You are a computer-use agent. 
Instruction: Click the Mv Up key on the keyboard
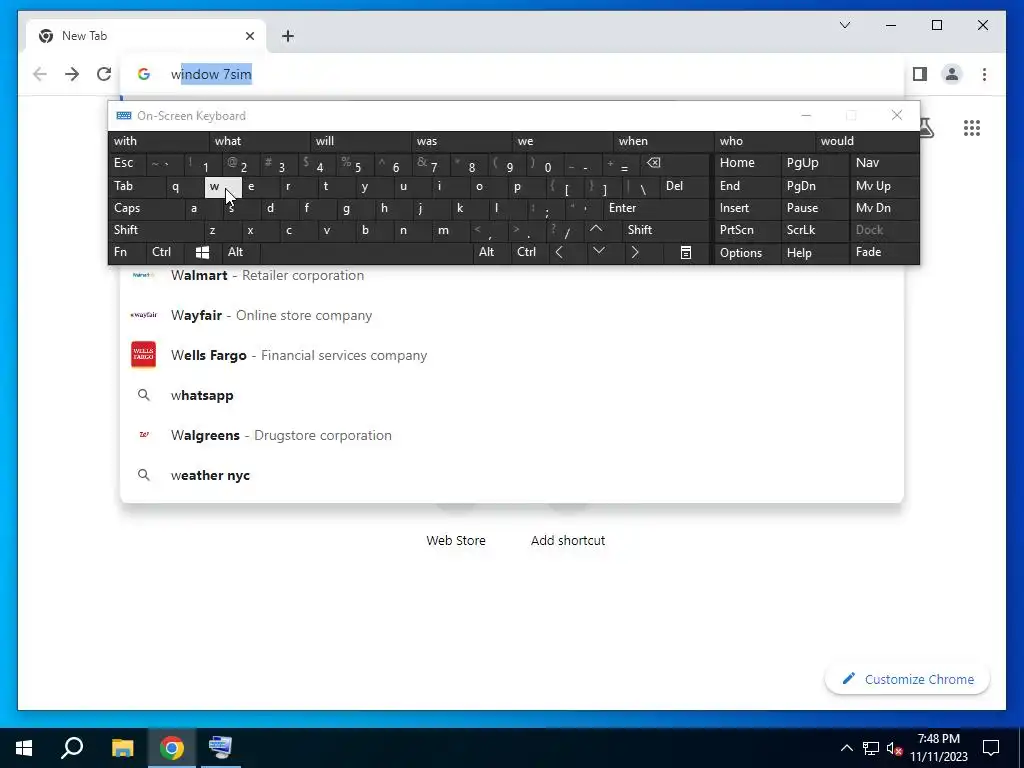[884, 186]
